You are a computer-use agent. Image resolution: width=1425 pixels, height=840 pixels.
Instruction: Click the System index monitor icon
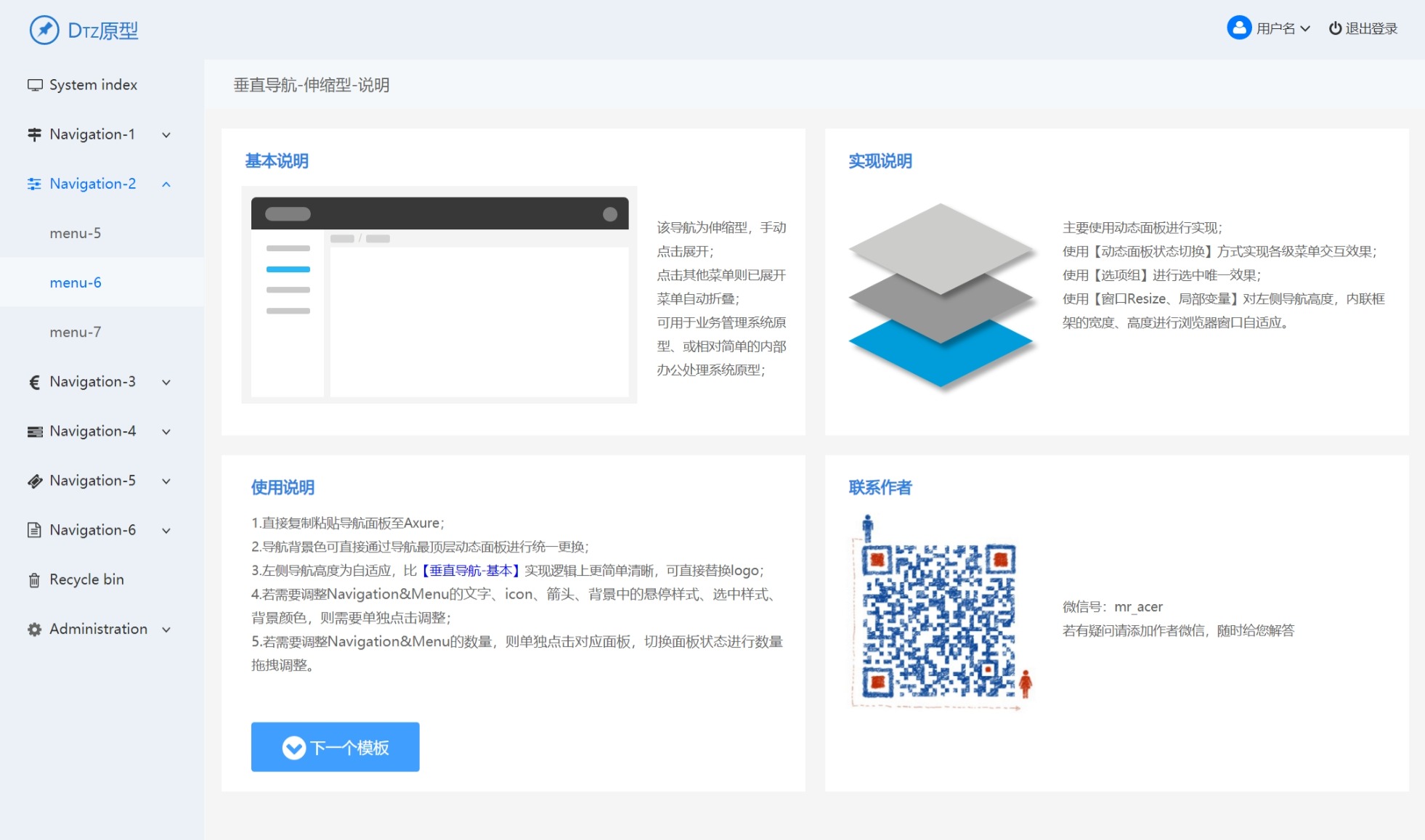click(x=35, y=85)
